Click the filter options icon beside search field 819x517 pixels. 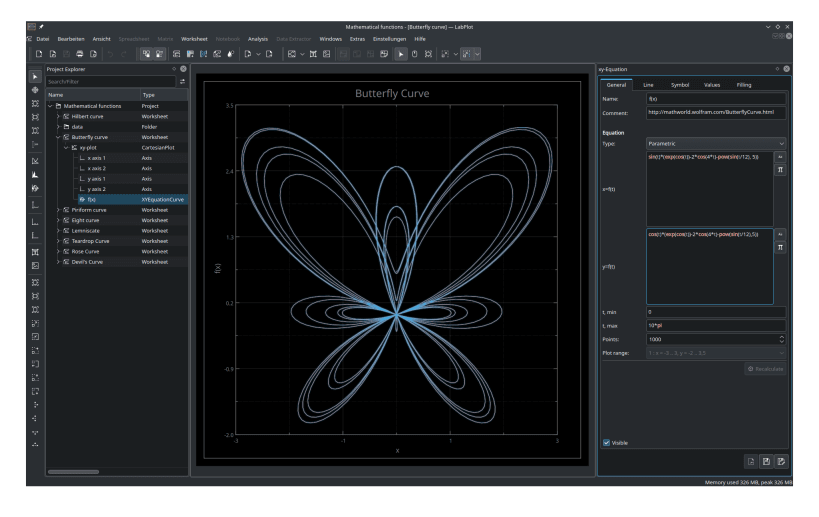(x=182, y=81)
